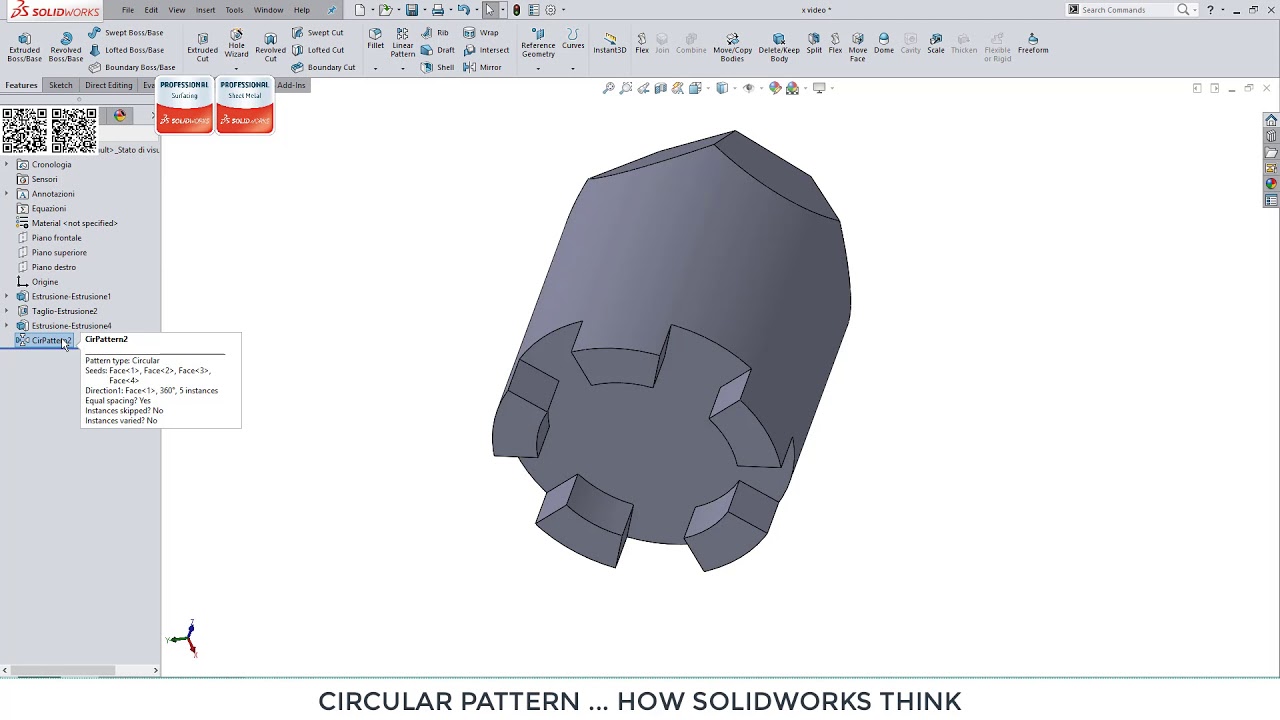Expand Taglio-Estrusione2 feature
The width and height of the screenshot is (1280, 720).
pos(6,311)
